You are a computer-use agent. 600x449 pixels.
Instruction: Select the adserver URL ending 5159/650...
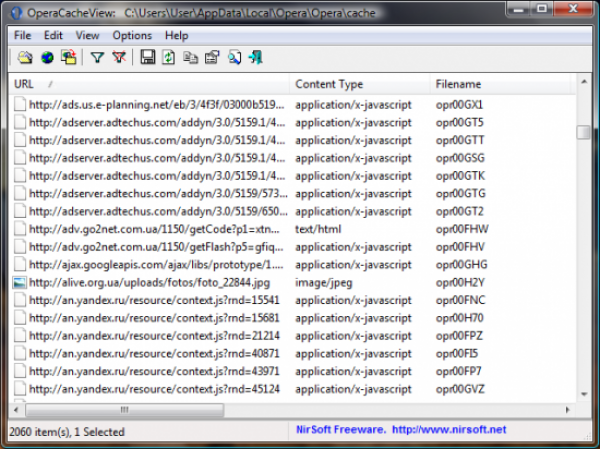point(158,211)
